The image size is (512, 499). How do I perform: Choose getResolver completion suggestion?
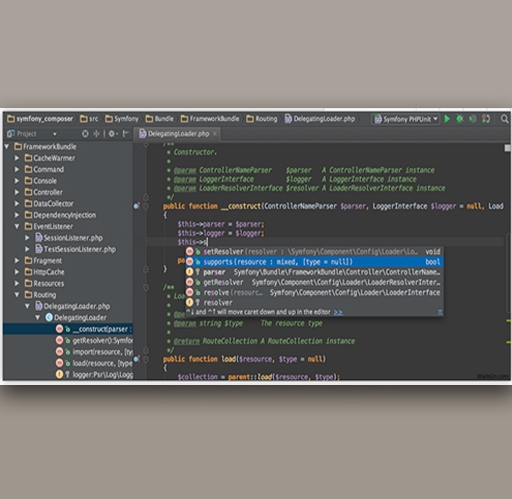coord(314,282)
